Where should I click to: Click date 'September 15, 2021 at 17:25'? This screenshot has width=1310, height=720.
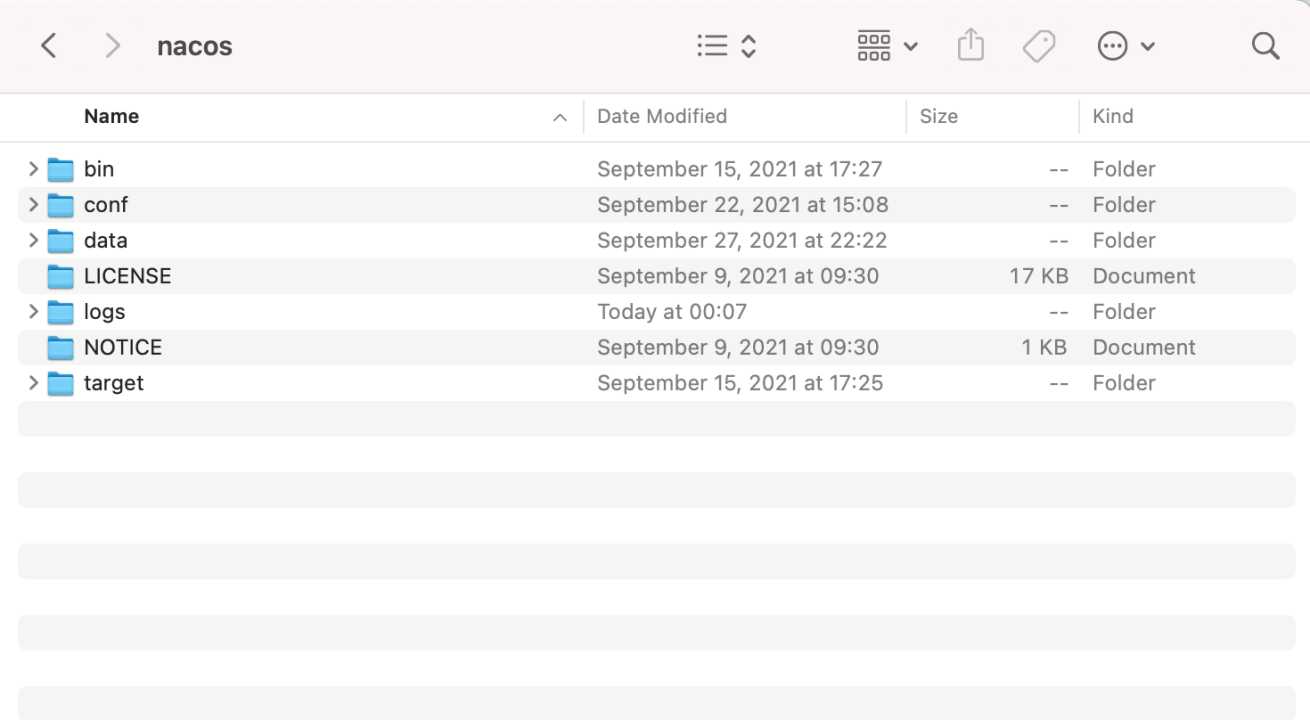pos(740,383)
